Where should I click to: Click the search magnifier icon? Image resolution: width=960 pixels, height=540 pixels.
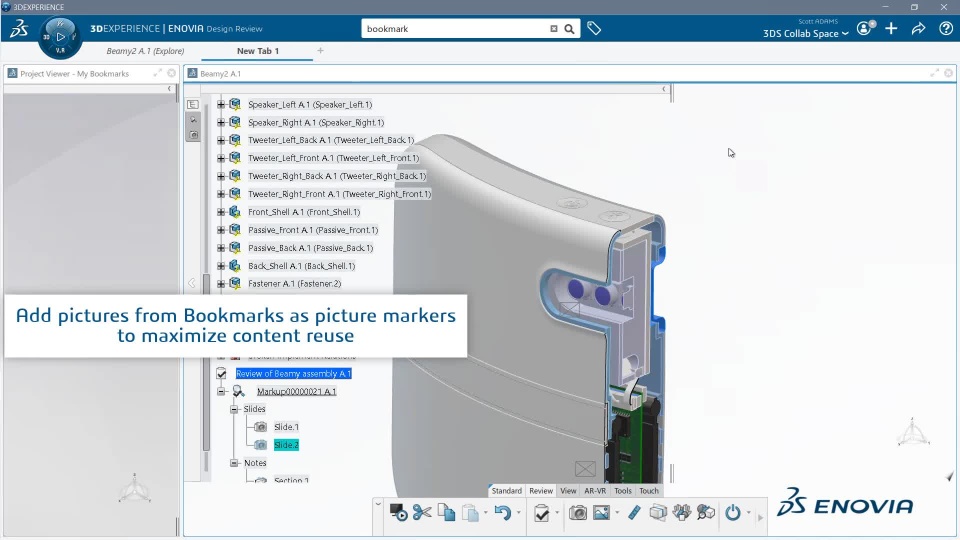pyautogui.click(x=569, y=29)
